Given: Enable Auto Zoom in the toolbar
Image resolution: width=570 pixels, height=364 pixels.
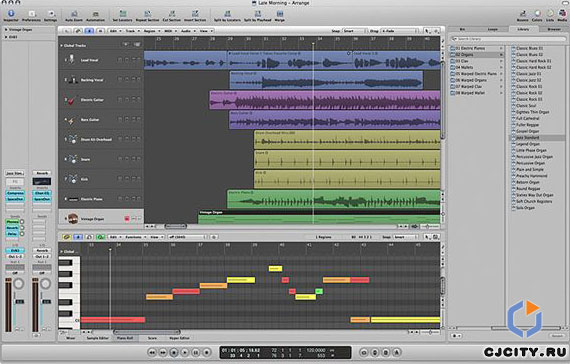Looking at the screenshot, I should click(x=74, y=15).
